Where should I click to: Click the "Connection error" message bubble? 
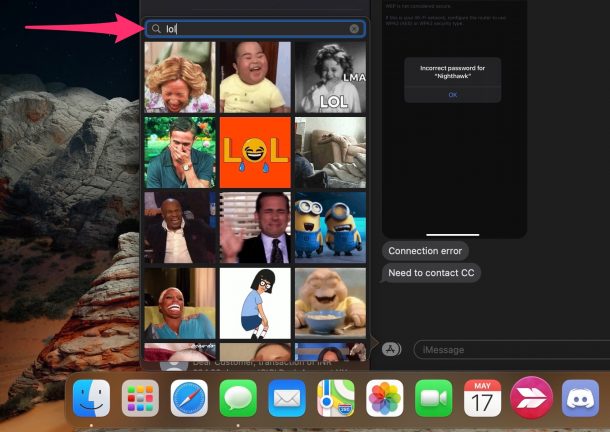pos(425,251)
